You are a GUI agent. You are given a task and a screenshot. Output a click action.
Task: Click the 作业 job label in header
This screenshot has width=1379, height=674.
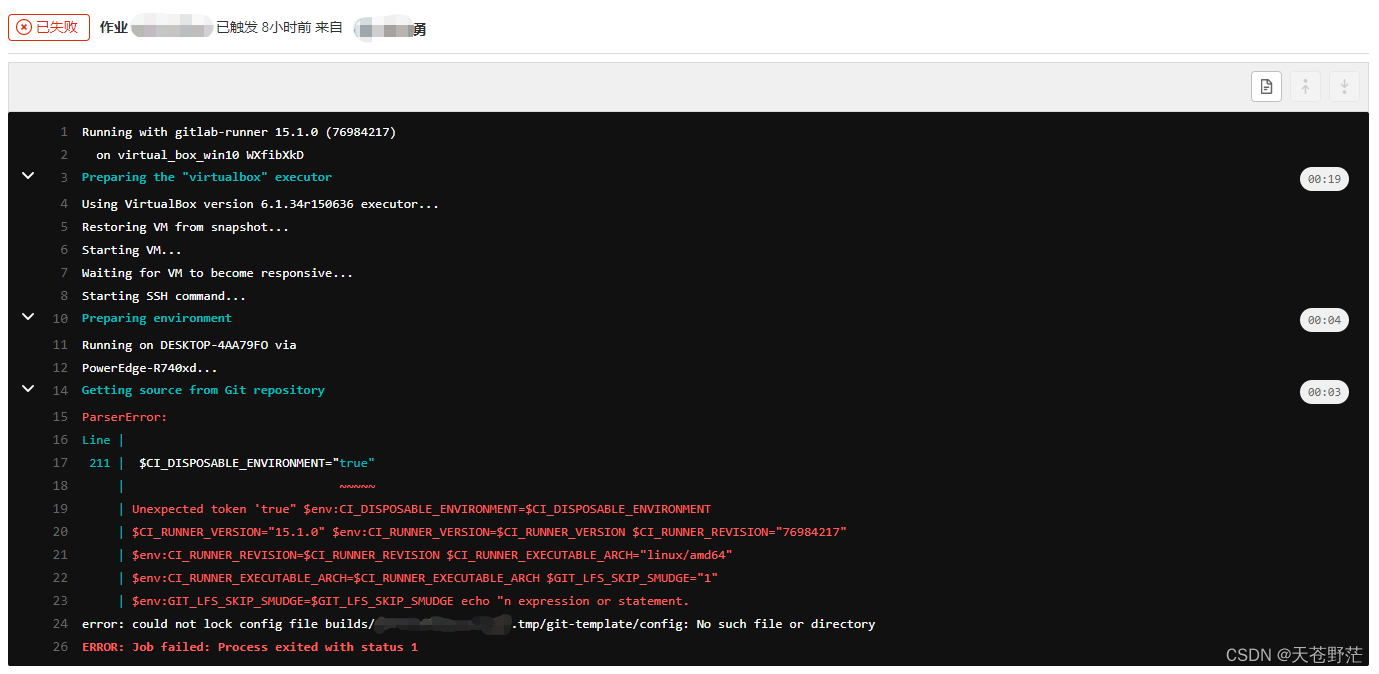coord(114,28)
